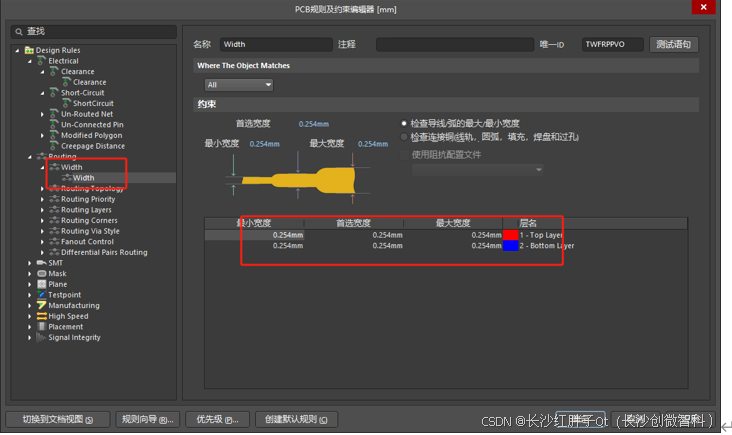Expand the SMT category node
Screen dimensions: 732x435
click(30, 263)
